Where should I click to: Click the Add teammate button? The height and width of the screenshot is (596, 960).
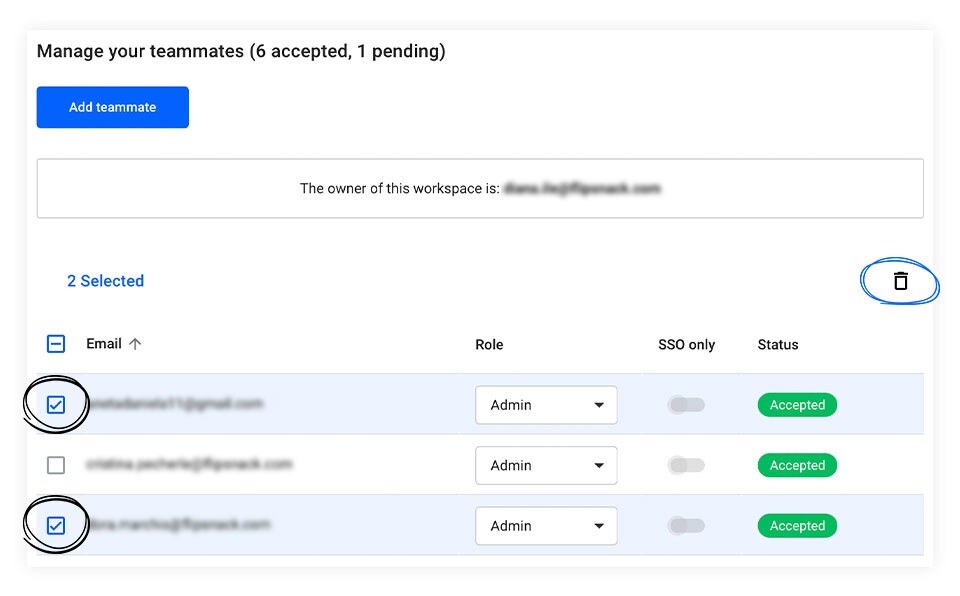tap(112, 107)
